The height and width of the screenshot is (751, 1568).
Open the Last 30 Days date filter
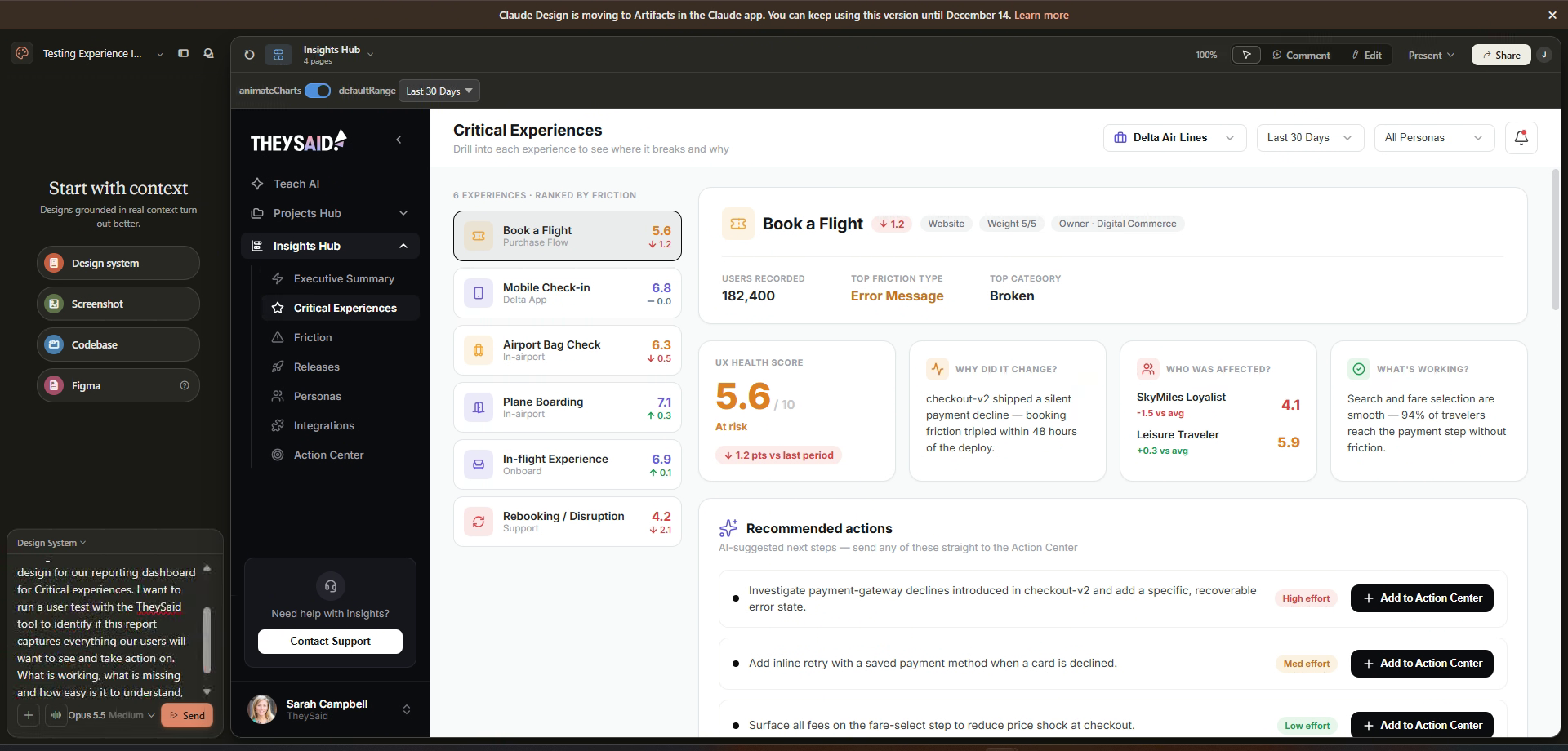pyautogui.click(x=1310, y=138)
